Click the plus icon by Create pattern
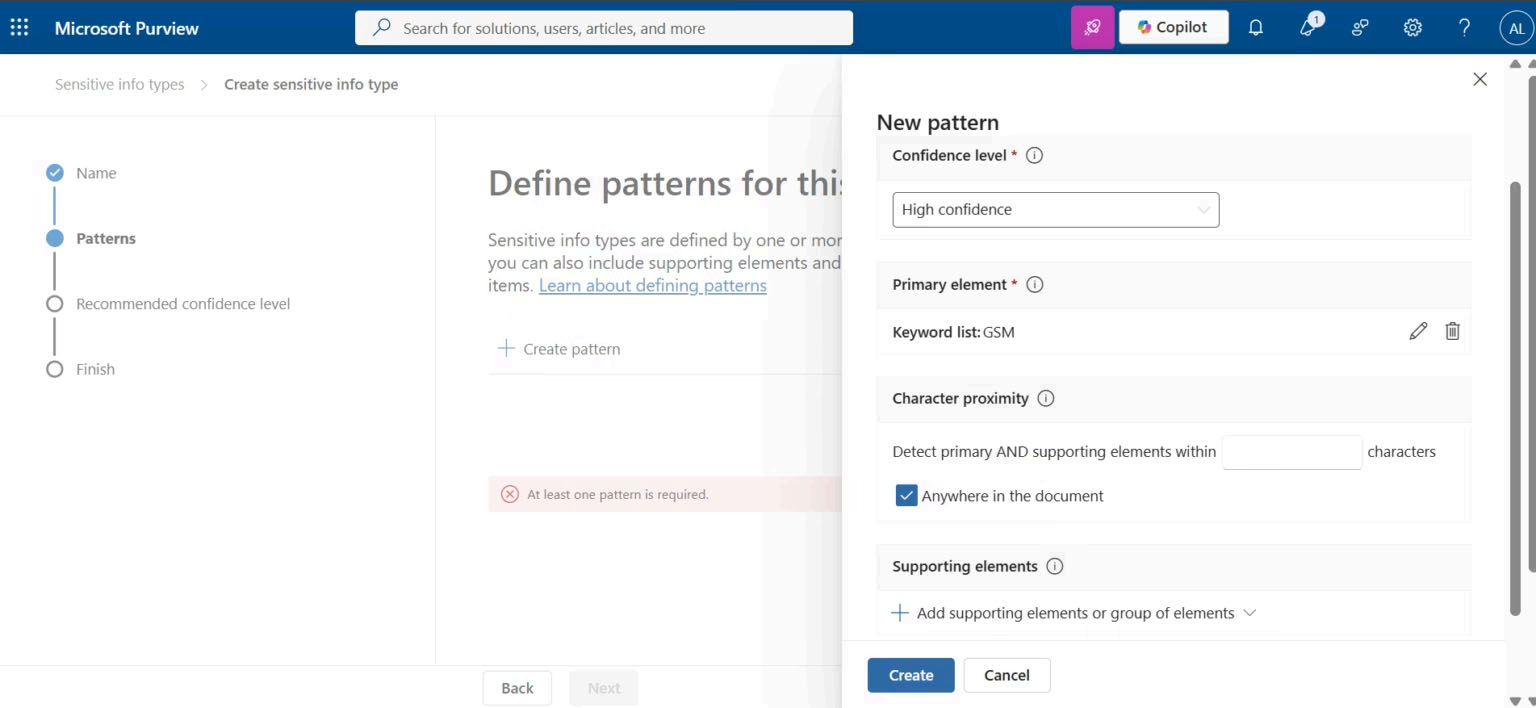1536x708 pixels. (506, 348)
